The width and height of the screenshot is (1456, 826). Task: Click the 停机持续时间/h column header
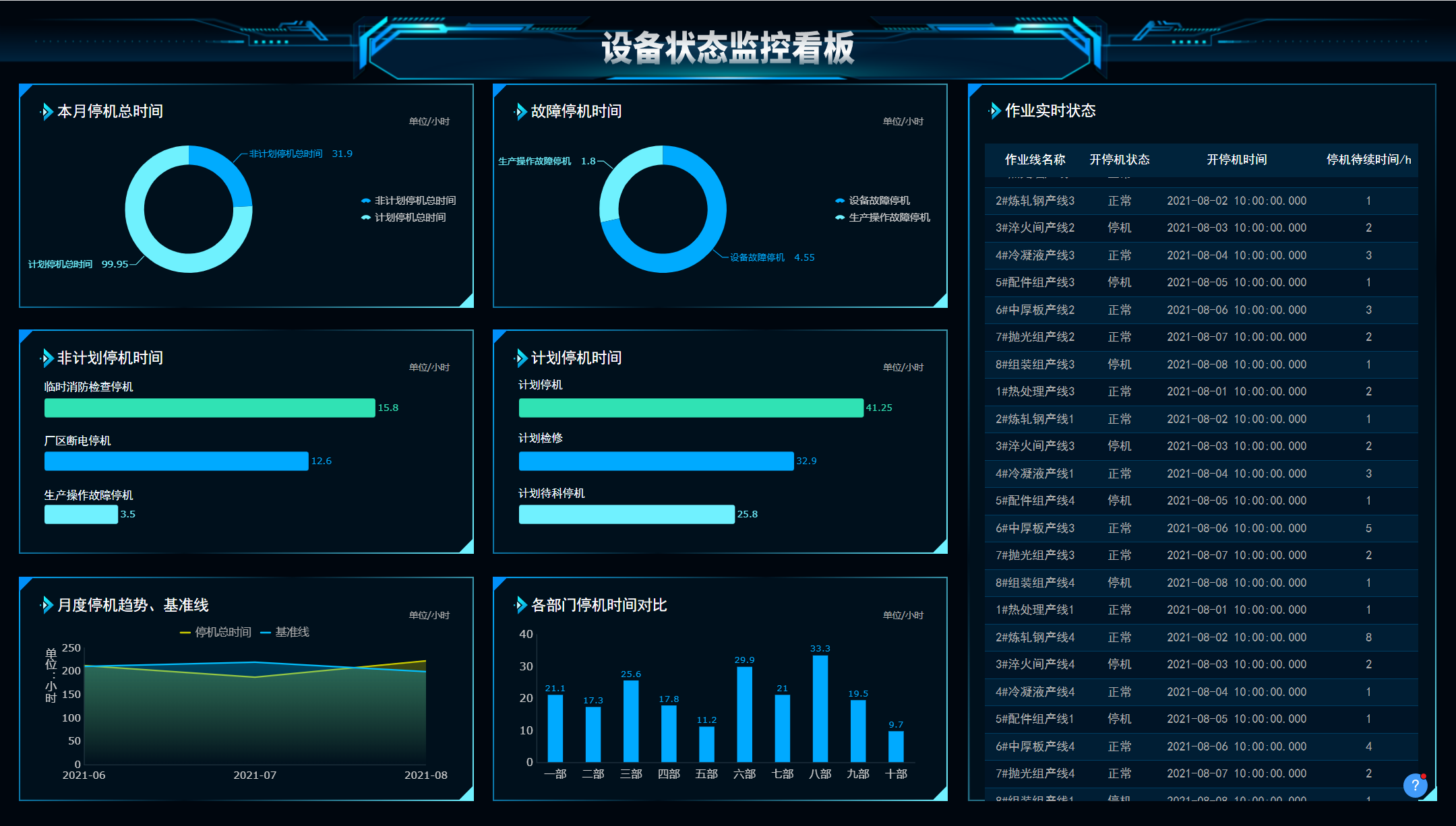pyautogui.click(x=1368, y=160)
